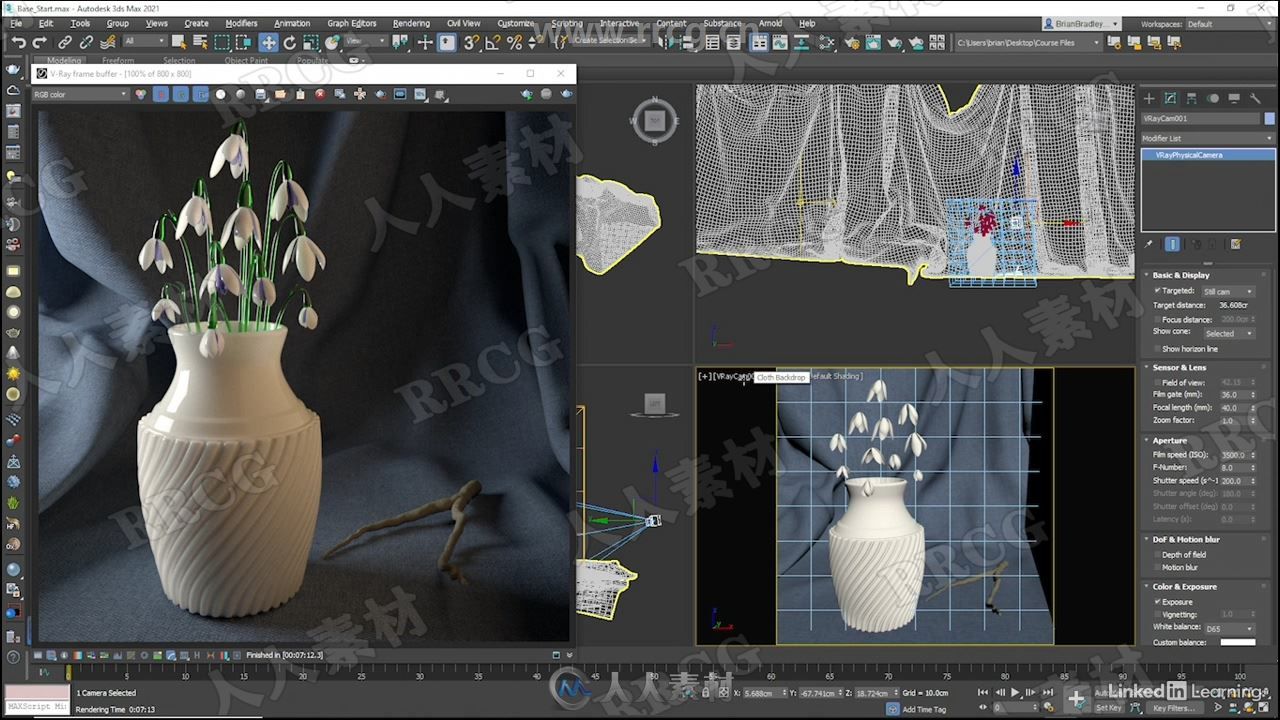Click the Film speed (ISO) value field
The height and width of the screenshot is (720, 1280).
pos(1233,454)
